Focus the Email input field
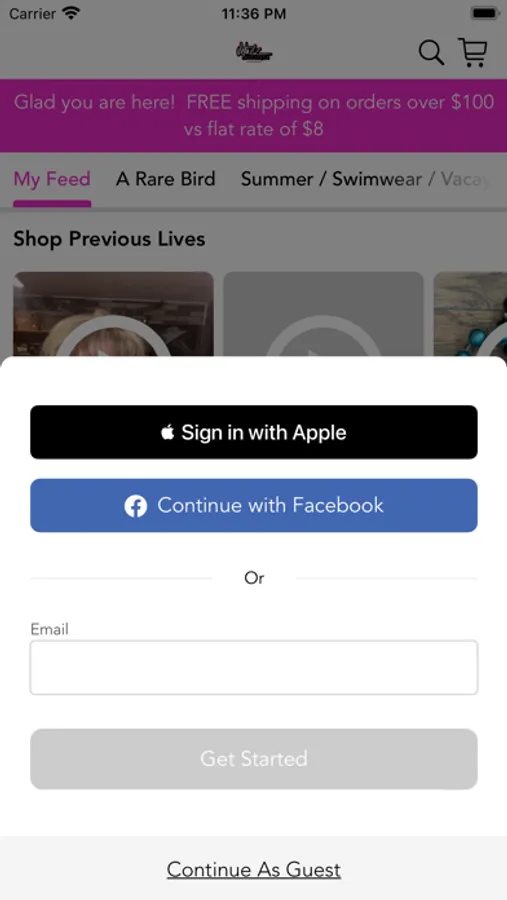 (254, 668)
